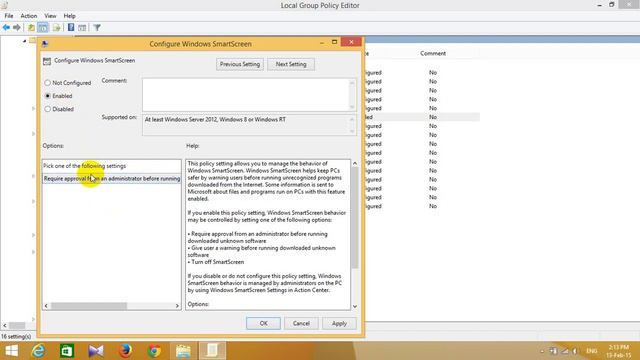Toggle the Show/Hide Action Pane icon

pos(82,27)
